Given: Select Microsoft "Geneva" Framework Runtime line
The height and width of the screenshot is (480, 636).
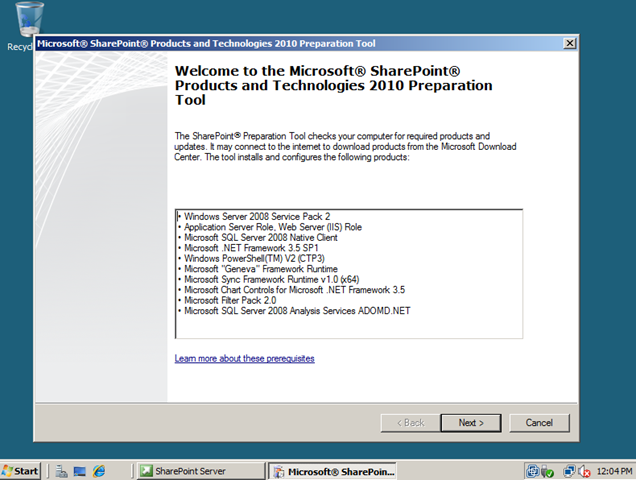Looking at the screenshot, I should pos(261,269).
